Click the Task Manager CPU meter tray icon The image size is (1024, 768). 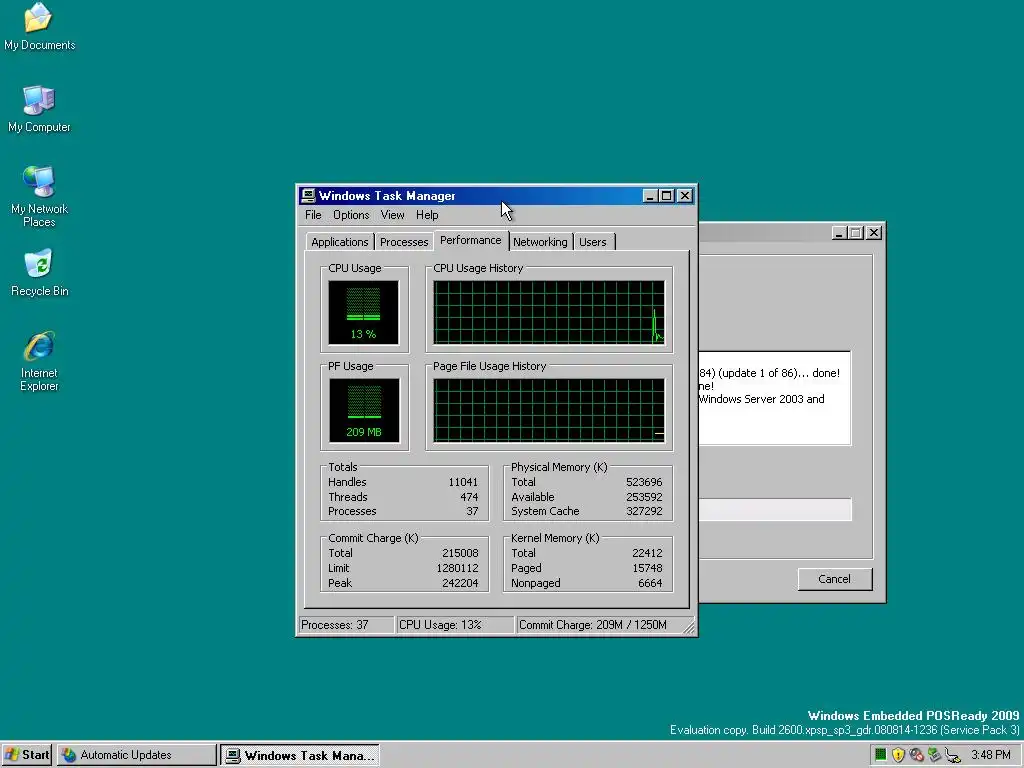[880, 755]
